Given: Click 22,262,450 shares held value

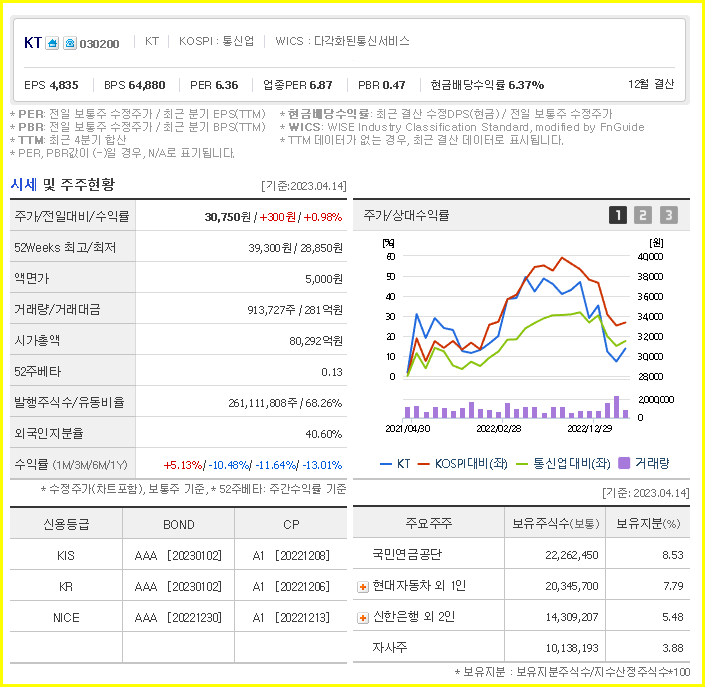Looking at the screenshot, I should tap(572, 556).
